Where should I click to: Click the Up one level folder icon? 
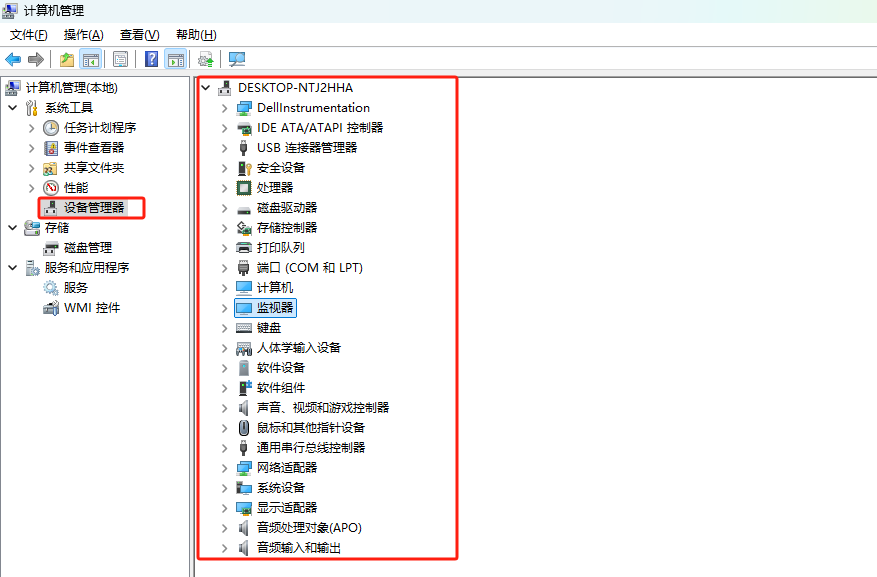click(67, 59)
